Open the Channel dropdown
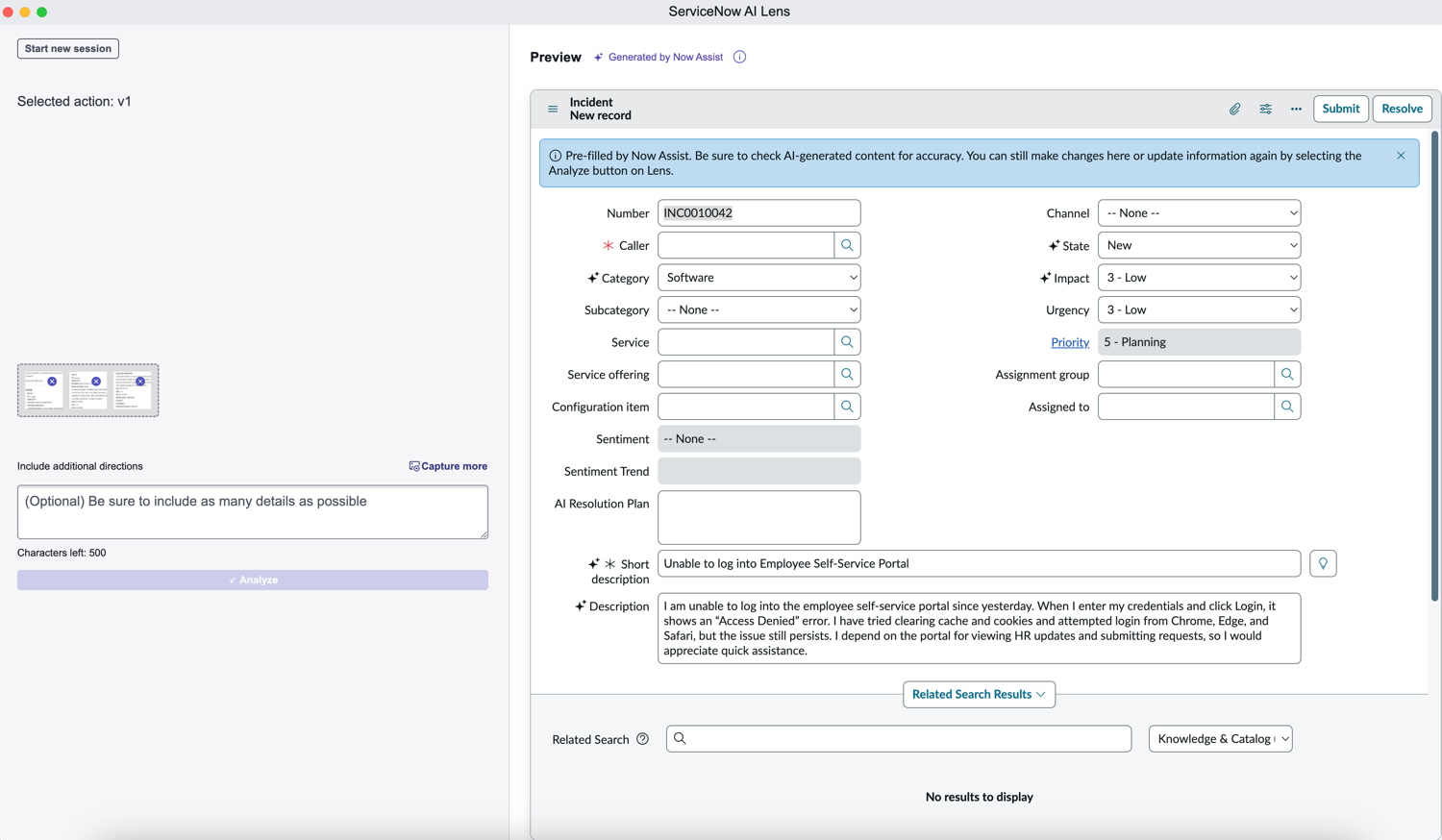 [1199, 212]
